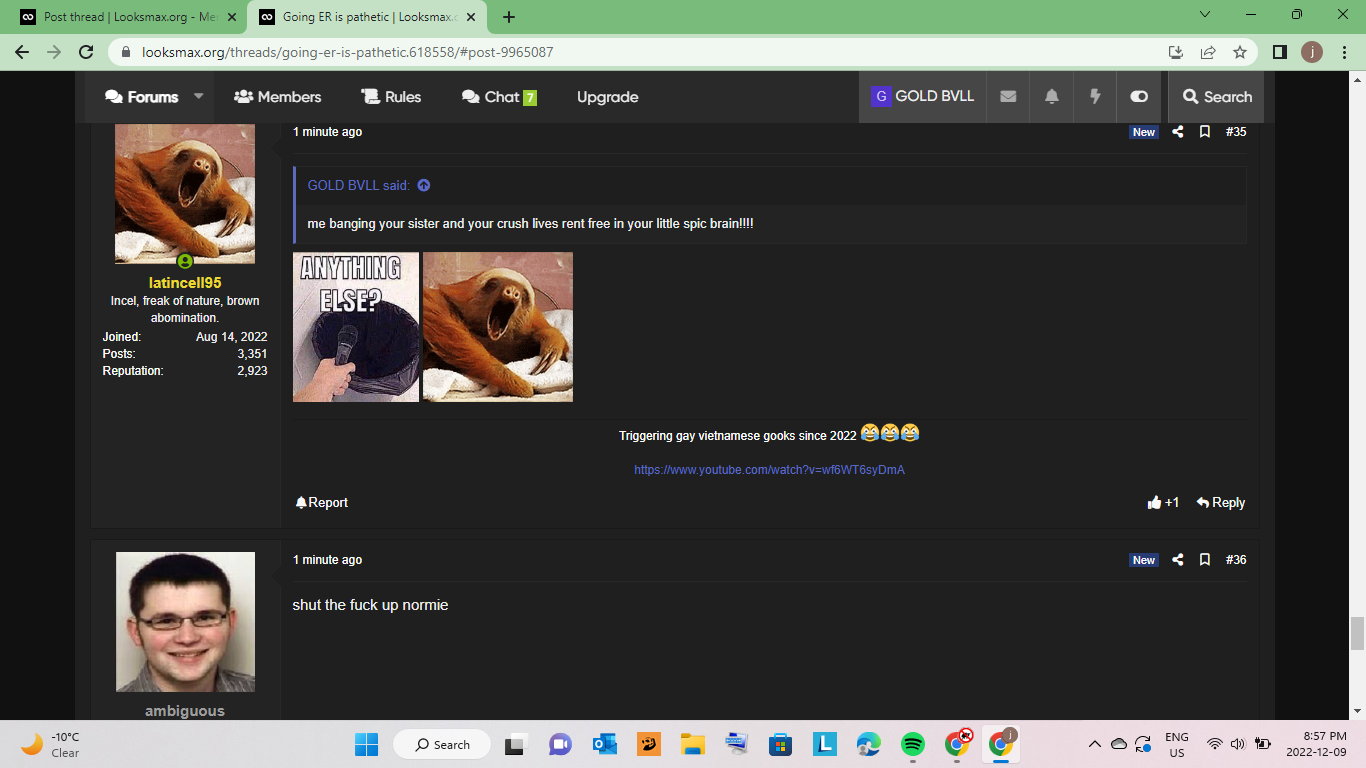Screen dimensions: 1366x768
Task: Click the page vertical scrollbar thumb
Action: (1357, 634)
